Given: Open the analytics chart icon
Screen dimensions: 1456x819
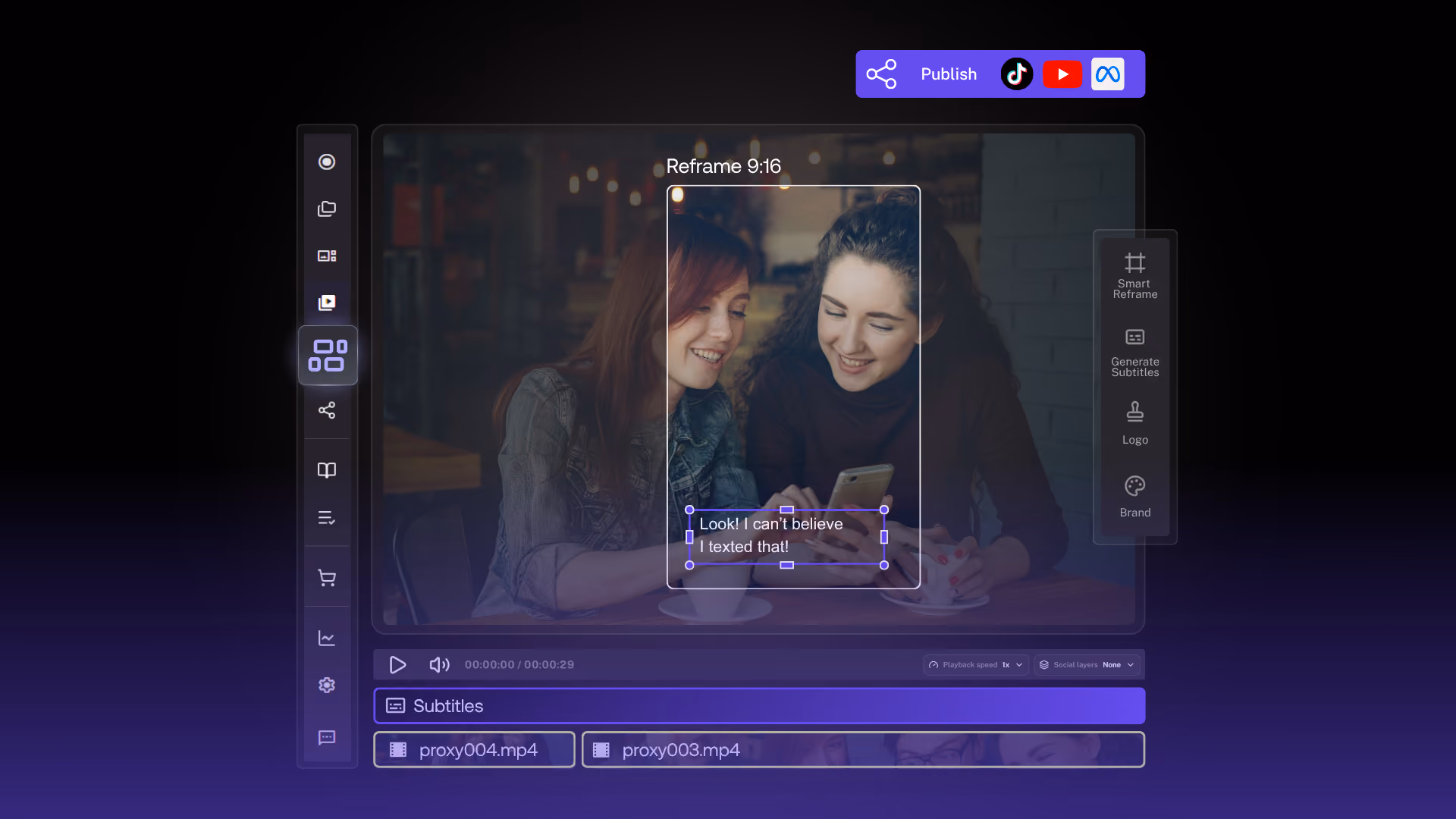Looking at the screenshot, I should pos(327,638).
